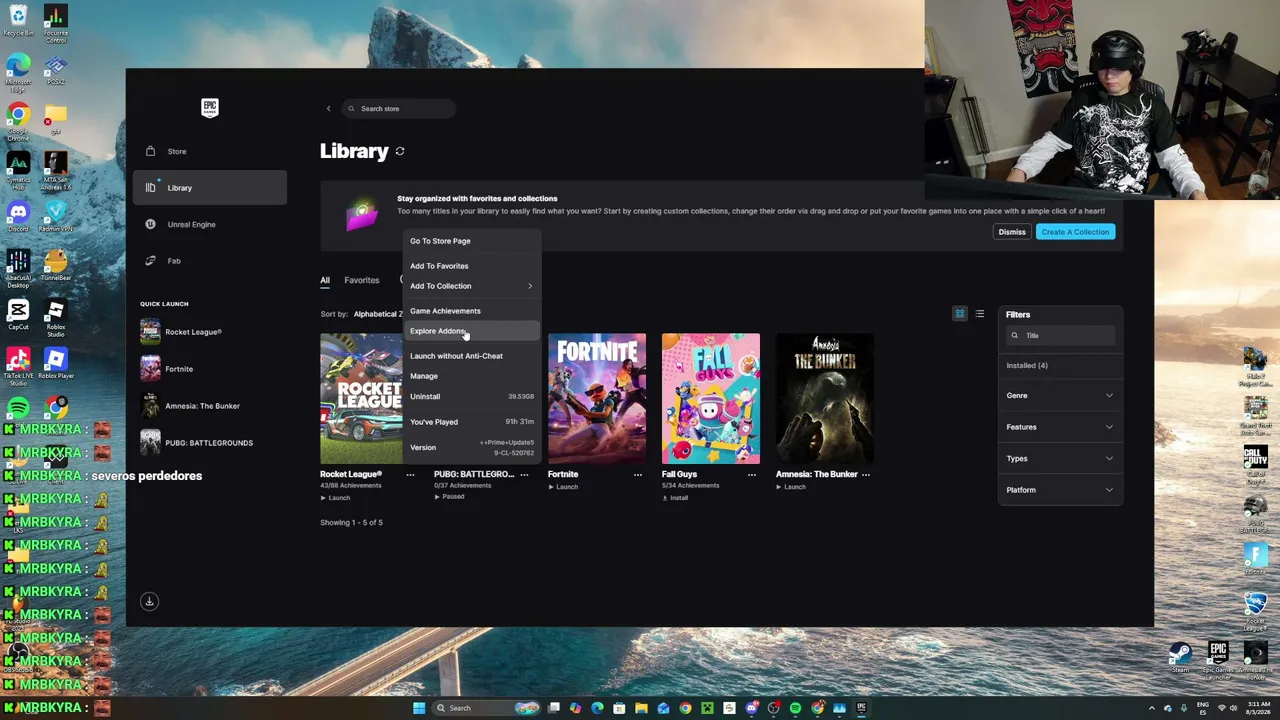Expand the Platform filter
The image size is (1280, 720).
pyautogui.click(x=1060, y=490)
